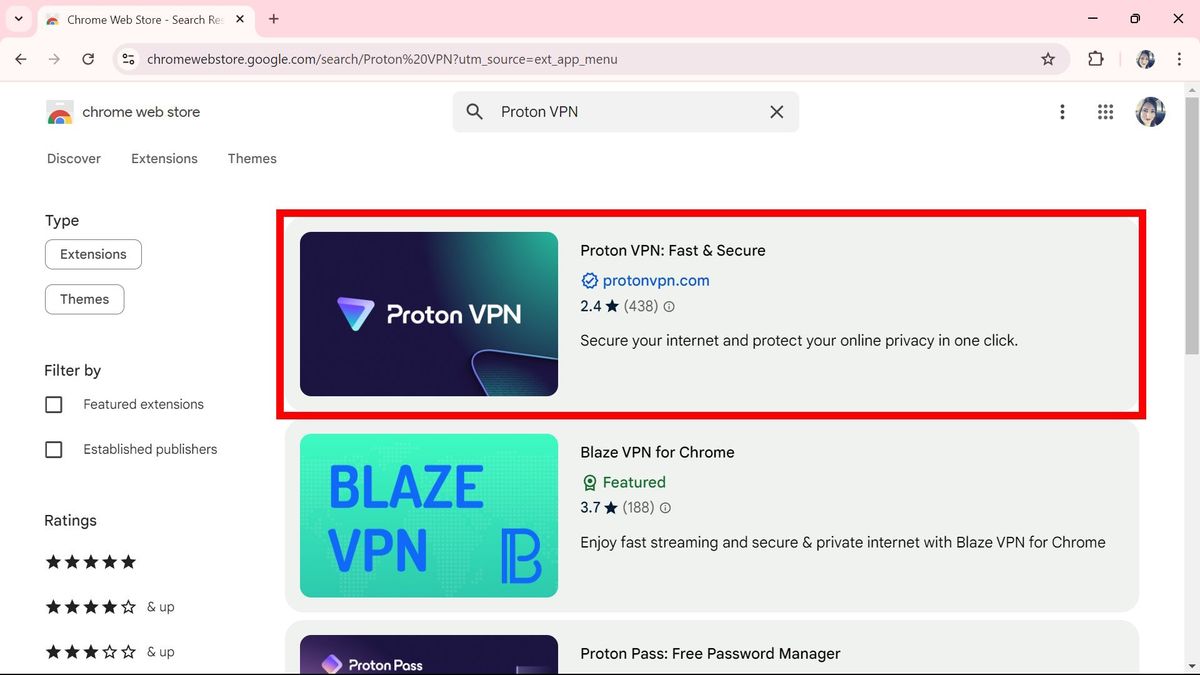Screen dimensions: 1200x675
Task: Clear the search with X icon
Action: pyautogui.click(x=777, y=112)
